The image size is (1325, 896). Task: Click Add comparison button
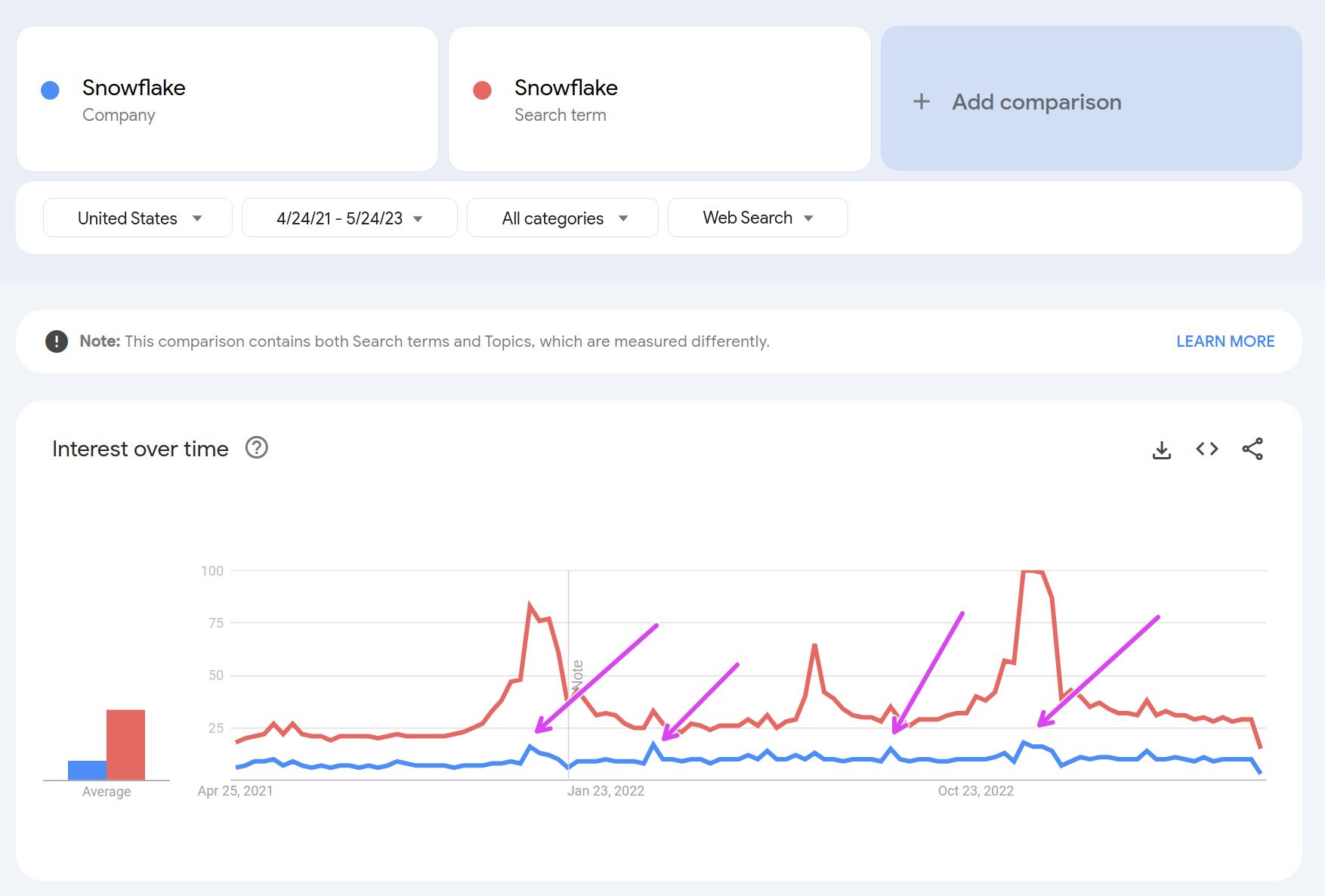[x=1092, y=98]
